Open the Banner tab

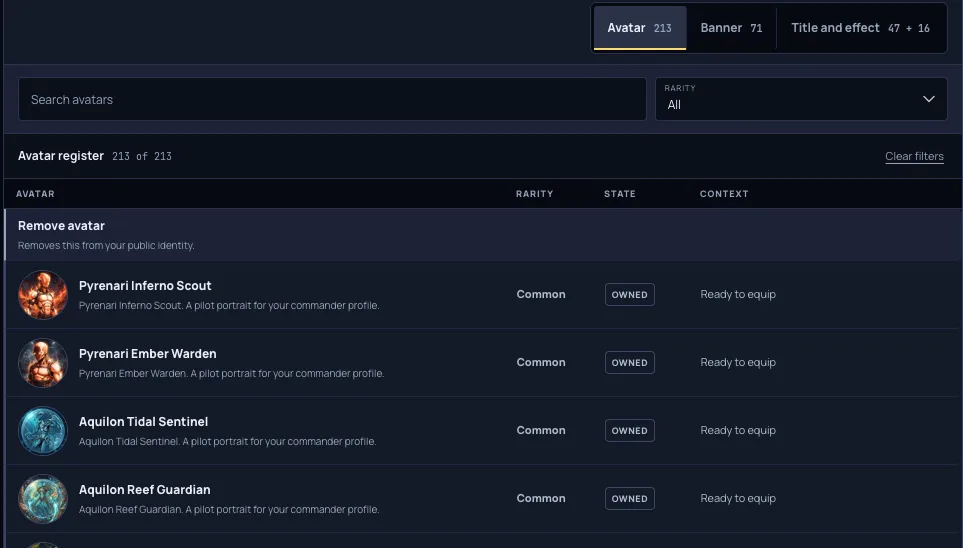[731, 28]
